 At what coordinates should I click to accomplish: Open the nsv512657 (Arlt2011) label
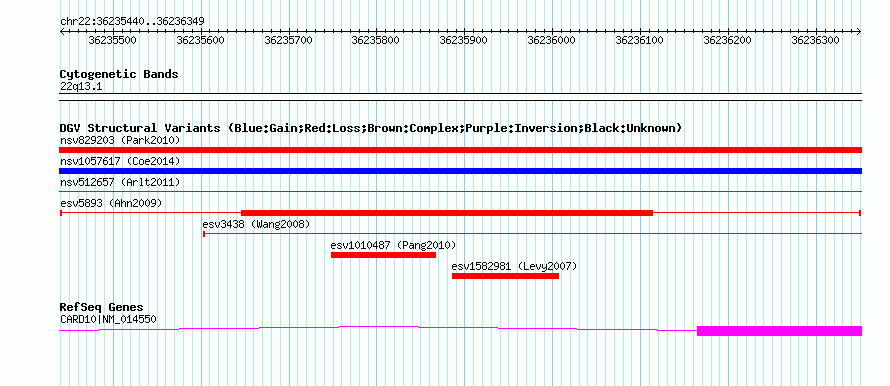[x=120, y=182]
